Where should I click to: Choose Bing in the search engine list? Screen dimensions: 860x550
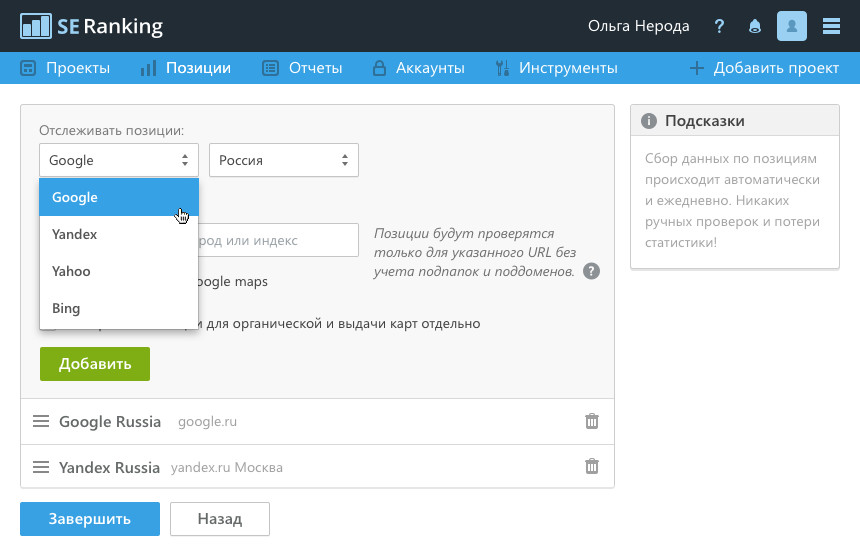119,308
